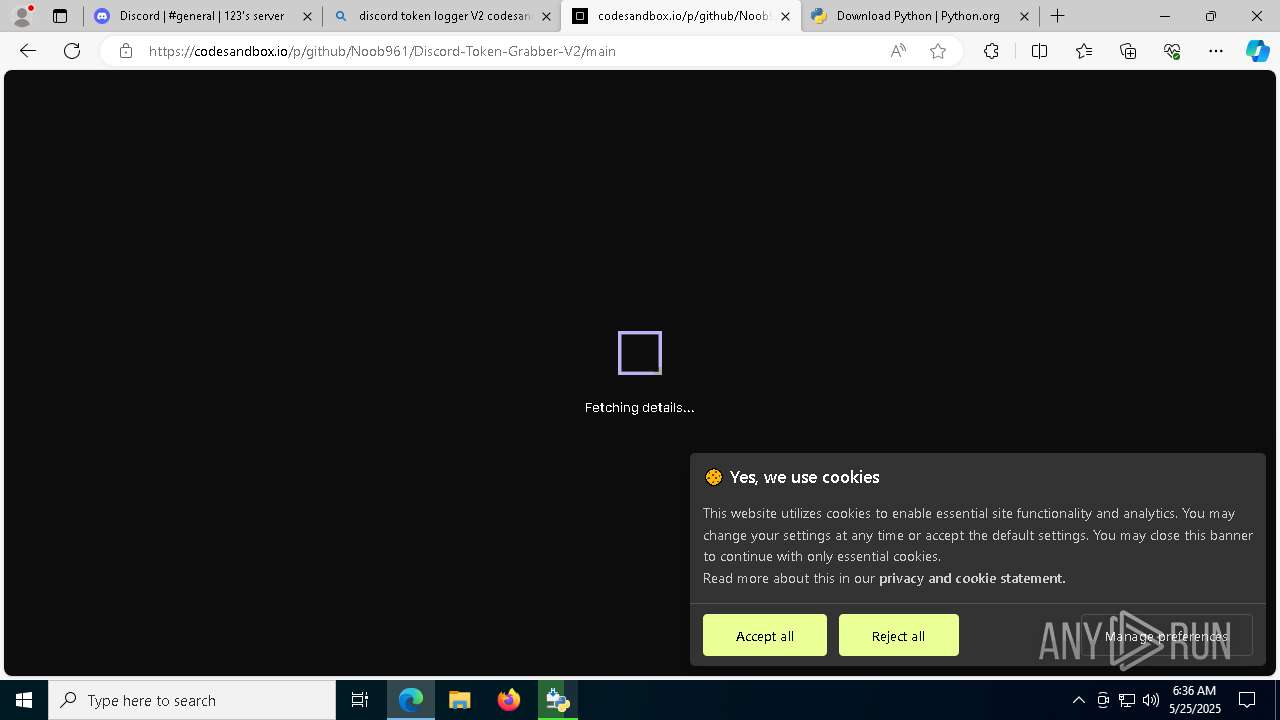
Task: Switch to the Discord #general tab
Action: point(203,16)
